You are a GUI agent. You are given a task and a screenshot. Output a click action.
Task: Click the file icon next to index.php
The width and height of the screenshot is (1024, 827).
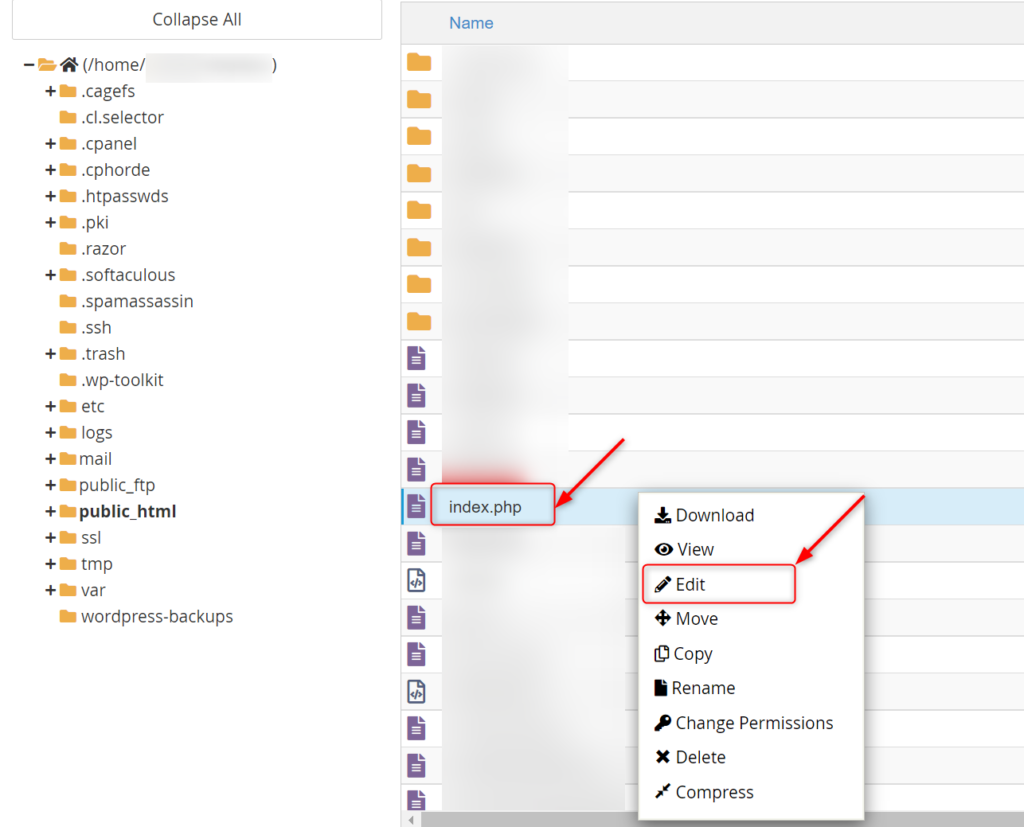[x=417, y=505]
